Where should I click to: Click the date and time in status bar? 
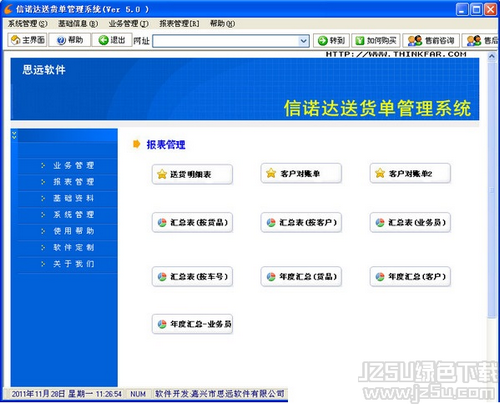click(x=66, y=394)
